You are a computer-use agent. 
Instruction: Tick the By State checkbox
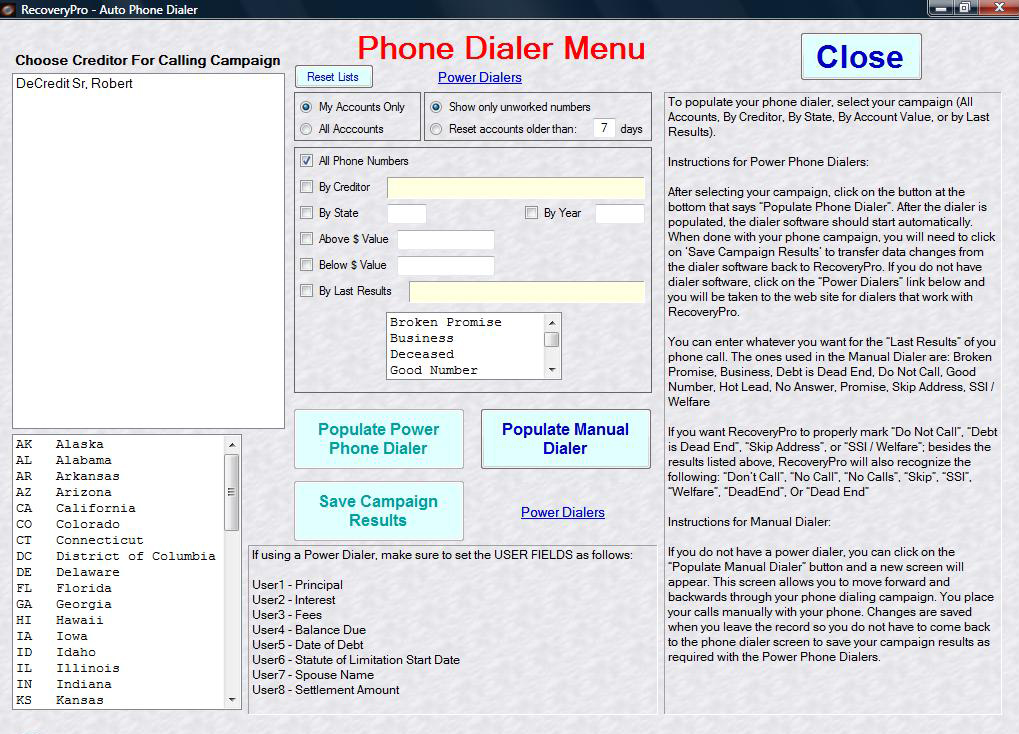pos(306,213)
